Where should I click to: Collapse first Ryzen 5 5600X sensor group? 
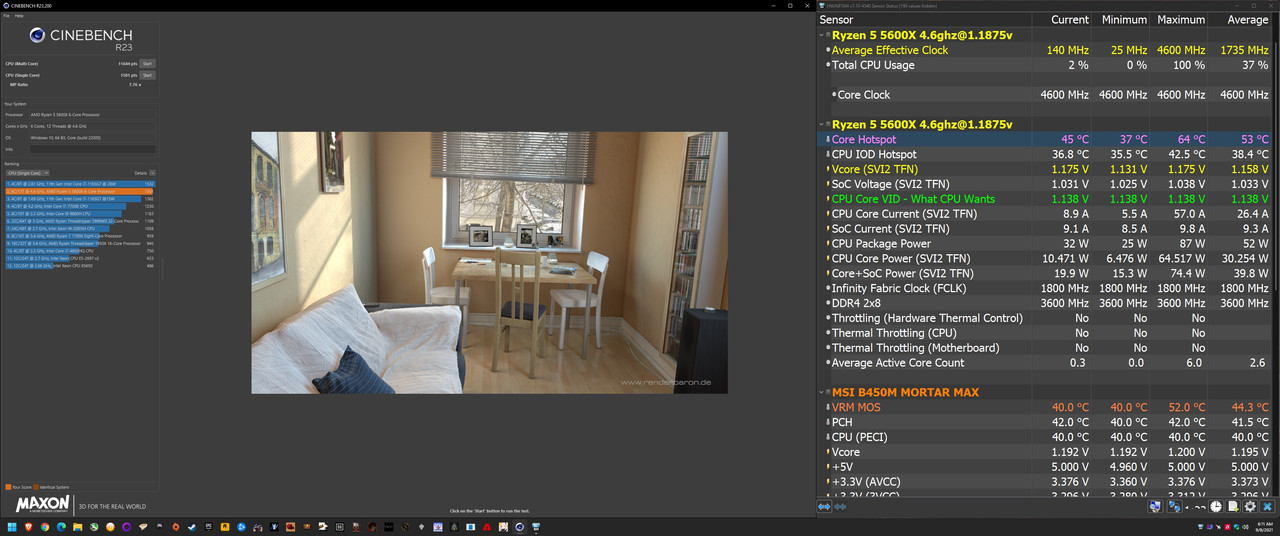pyautogui.click(x=822, y=35)
